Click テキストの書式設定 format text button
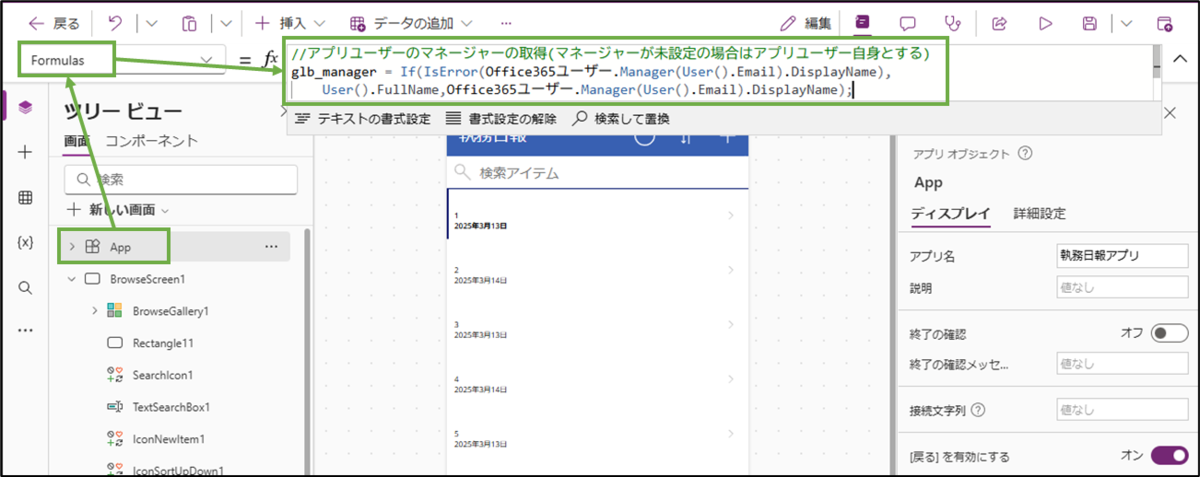This screenshot has height=477, width=1200. (x=363, y=118)
